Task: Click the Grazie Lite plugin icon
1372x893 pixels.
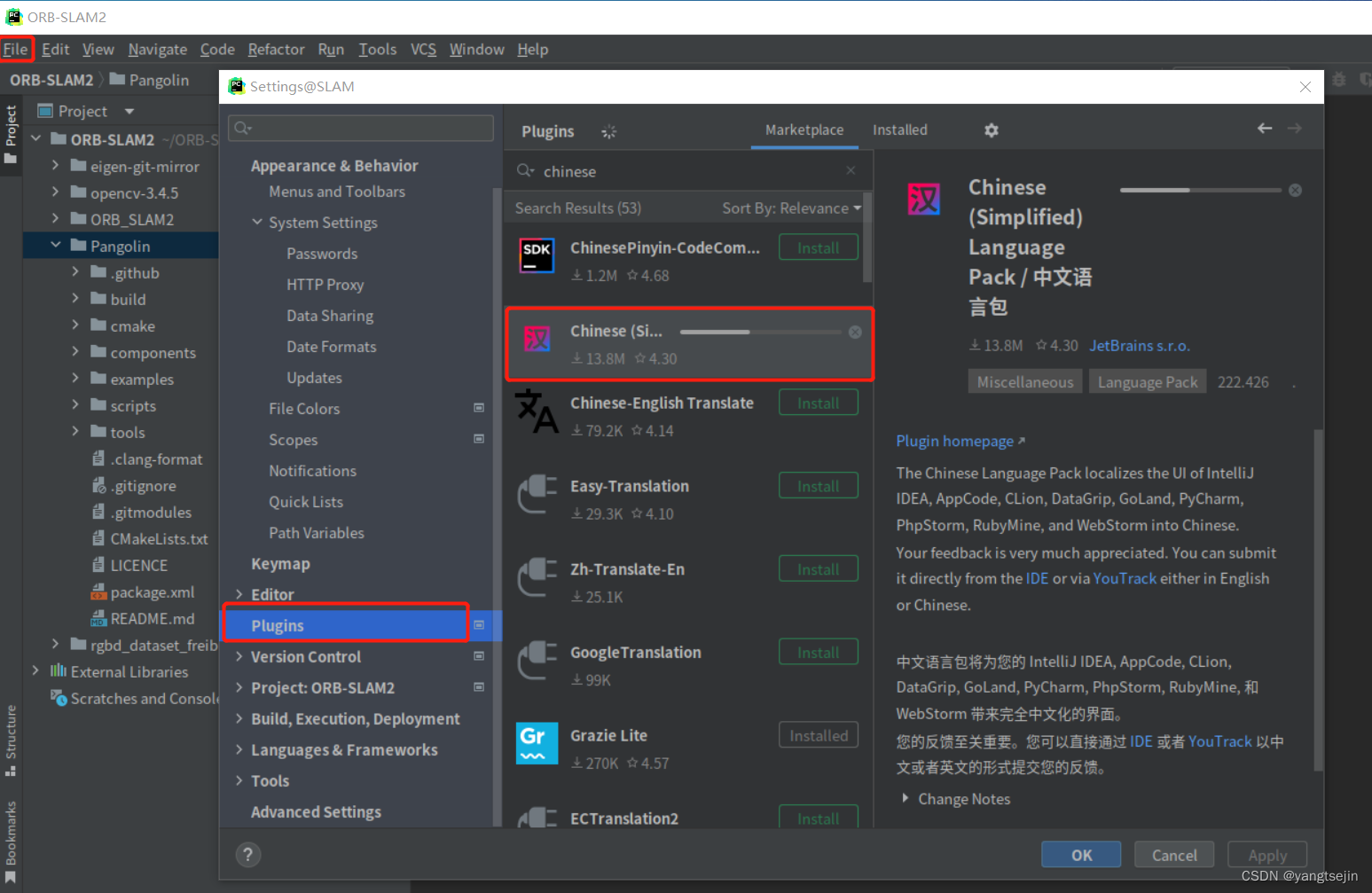Action: 537,743
